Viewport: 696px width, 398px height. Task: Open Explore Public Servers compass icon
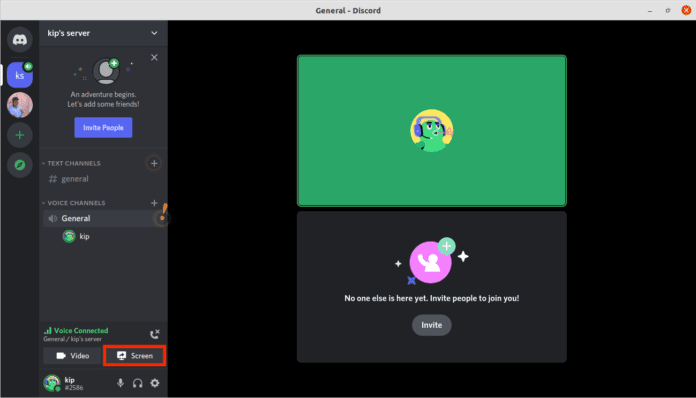(20, 165)
